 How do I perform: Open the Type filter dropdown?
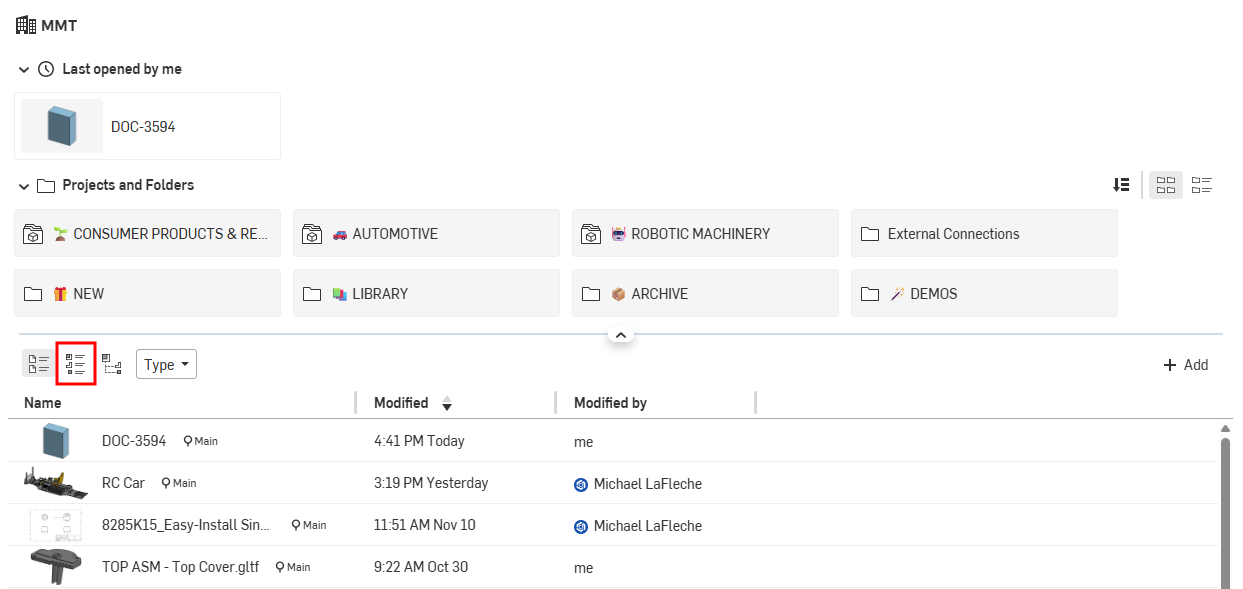(166, 363)
